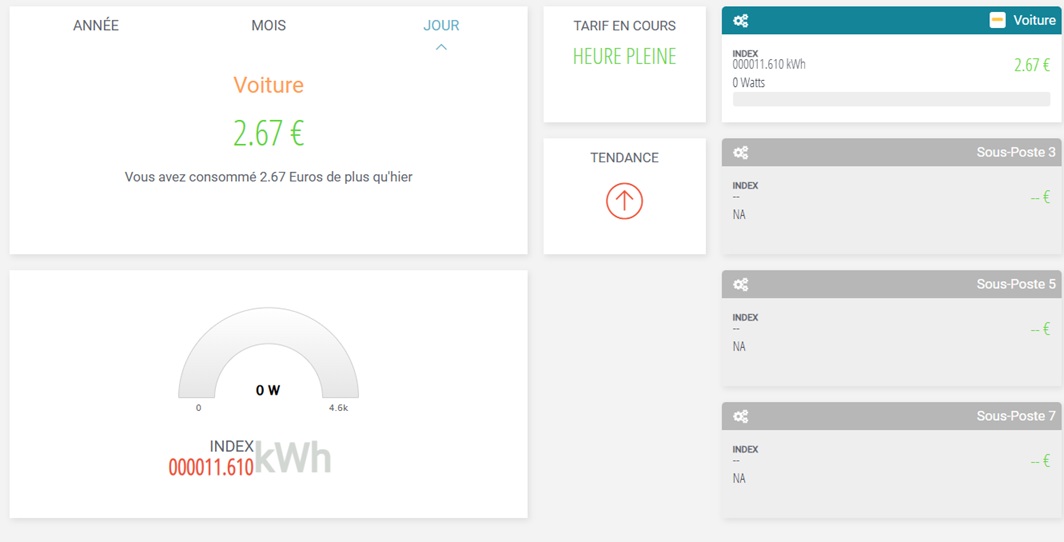
Task: Click the 0 W semicircle gauge
Action: coord(269,353)
